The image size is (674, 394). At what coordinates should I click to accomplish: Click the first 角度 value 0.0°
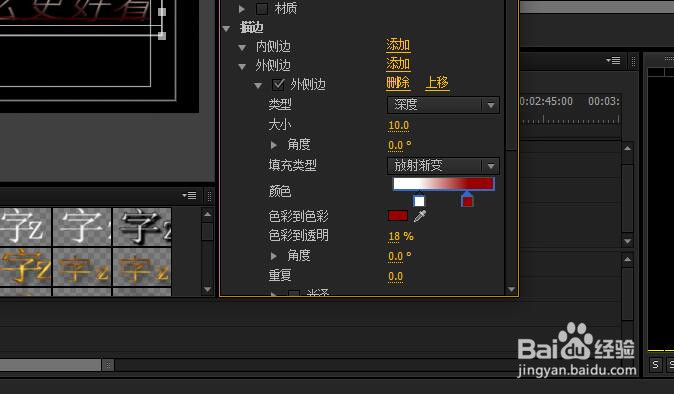(x=400, y=145)
